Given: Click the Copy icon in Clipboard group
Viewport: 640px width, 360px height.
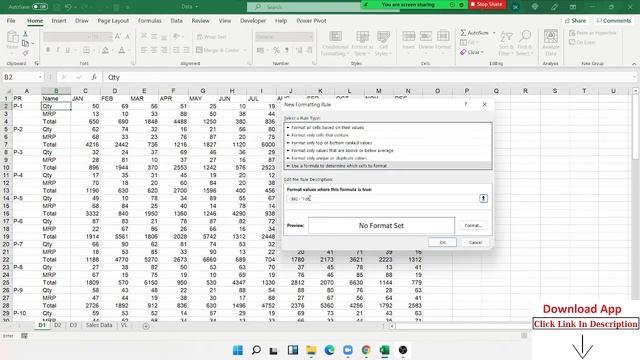Looking at the screenshot, I should pyautogui.click(x=25, y=43).
